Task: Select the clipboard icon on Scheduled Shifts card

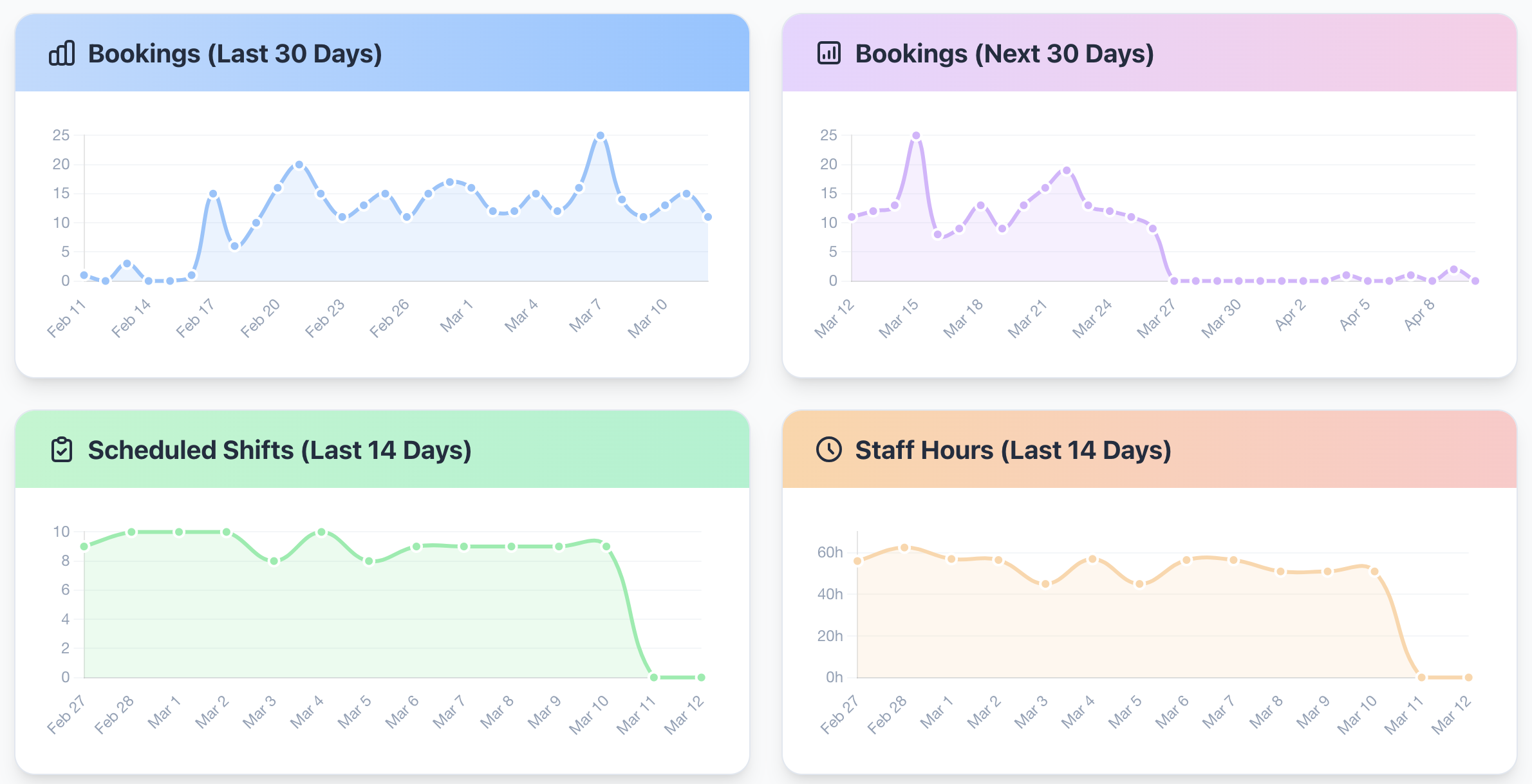Action: (x=61, y=450)
